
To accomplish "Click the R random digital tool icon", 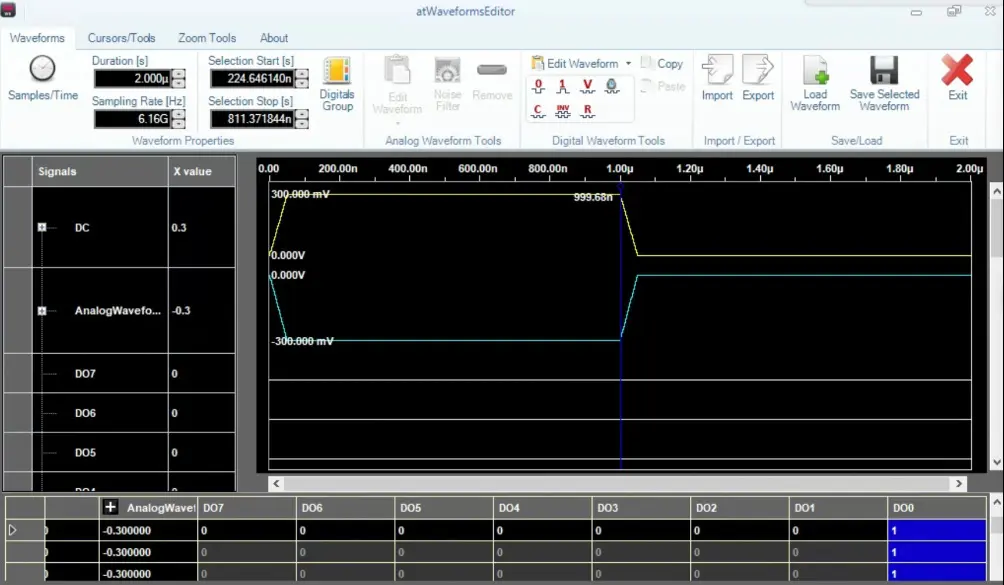I will pos(587,111).
